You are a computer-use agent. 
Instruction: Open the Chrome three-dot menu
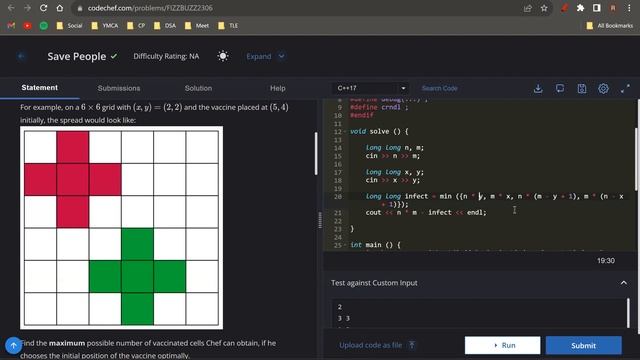[629, 8]
